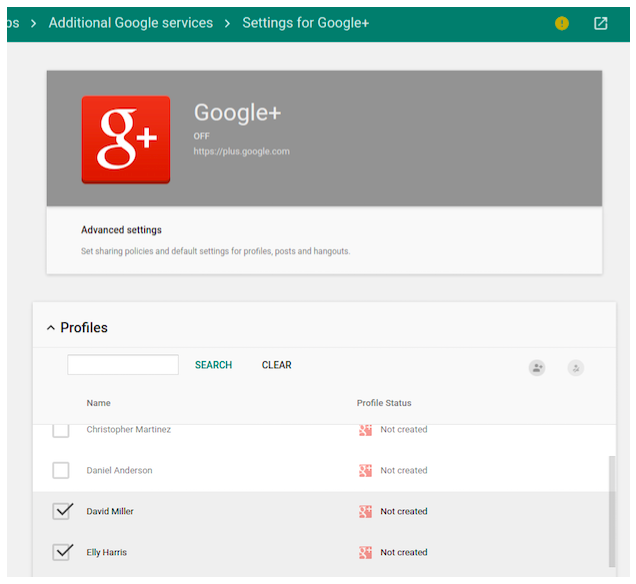Click the create profiles person-plus icon
Viewport: 636px width, 584px height.
537,368
